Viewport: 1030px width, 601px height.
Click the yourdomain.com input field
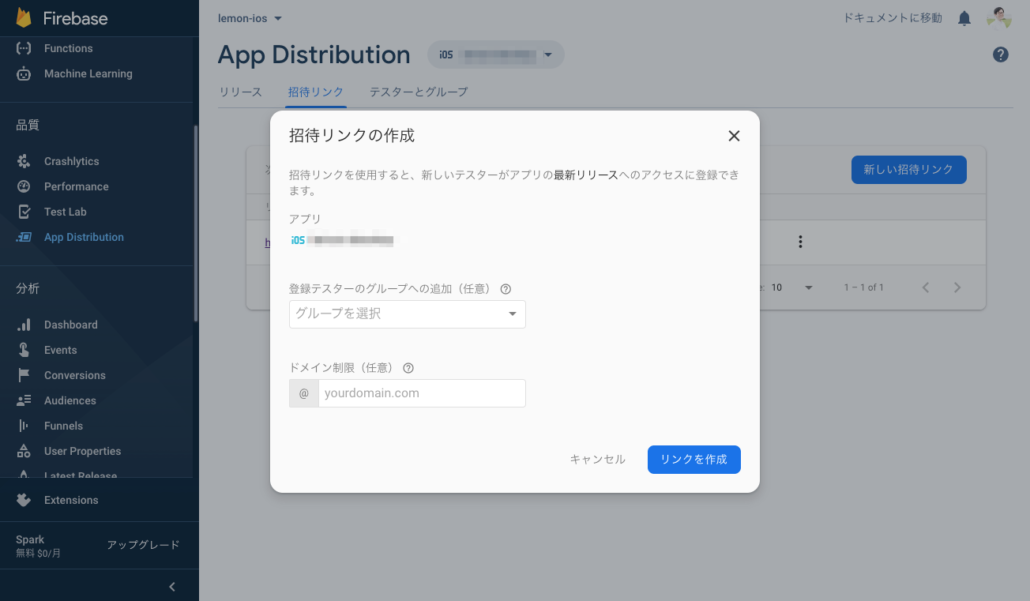[x=421, y=393]
